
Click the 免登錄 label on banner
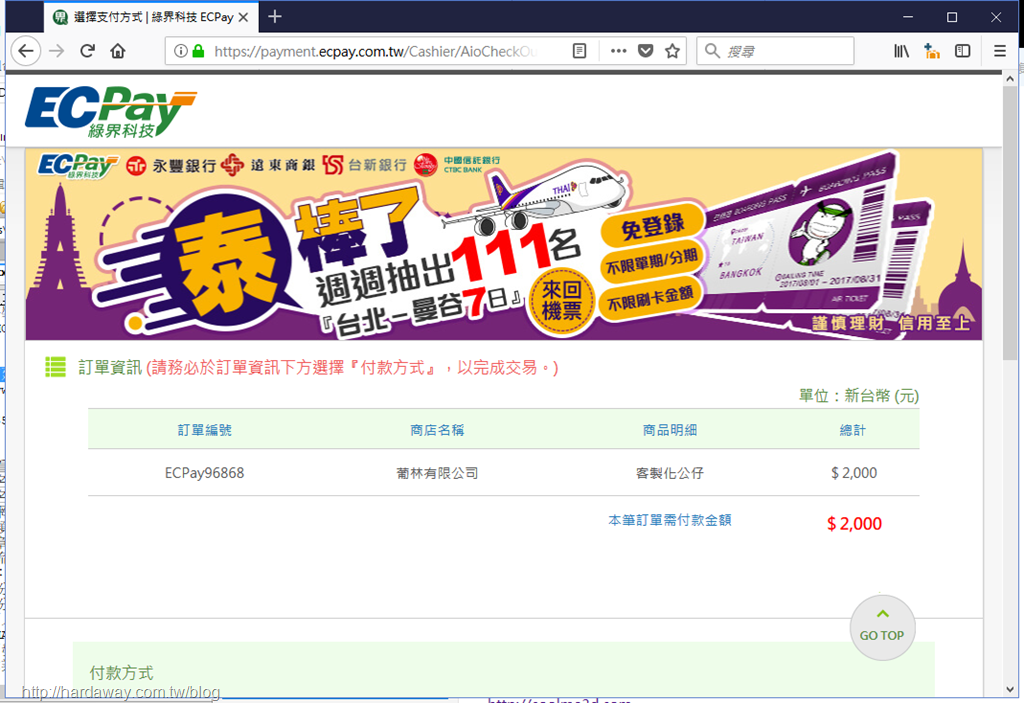(x=652, y=227)
